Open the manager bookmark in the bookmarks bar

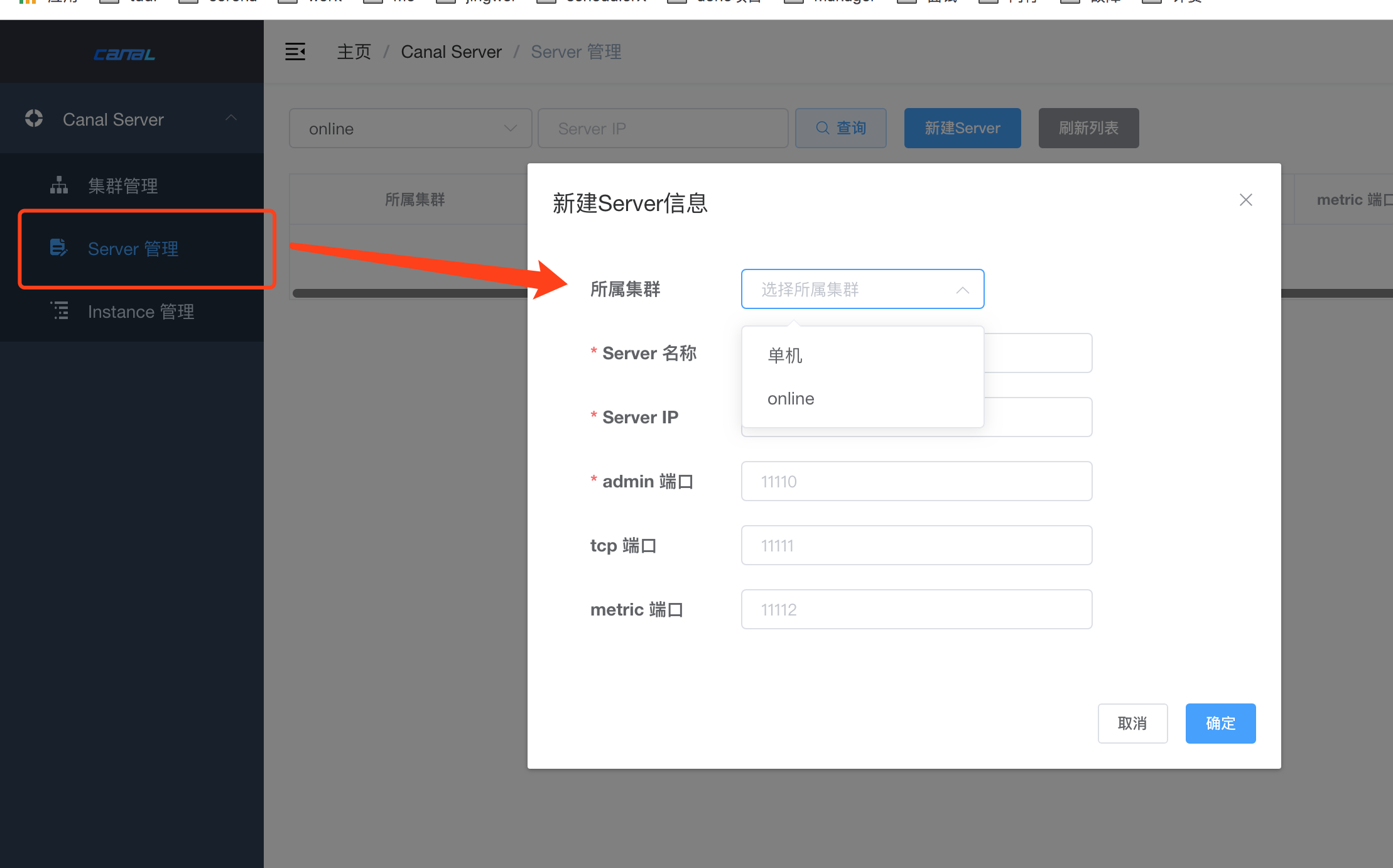(842, 1)
